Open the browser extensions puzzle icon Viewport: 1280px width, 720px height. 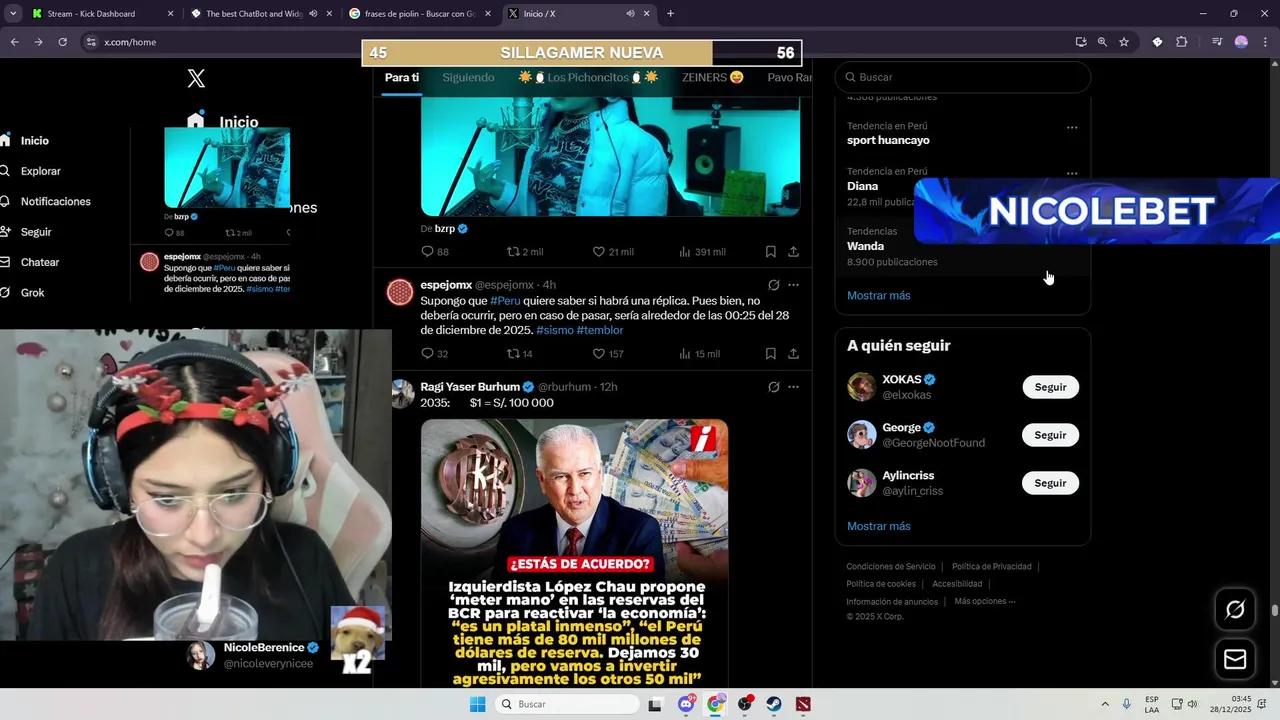point(1182,42)
